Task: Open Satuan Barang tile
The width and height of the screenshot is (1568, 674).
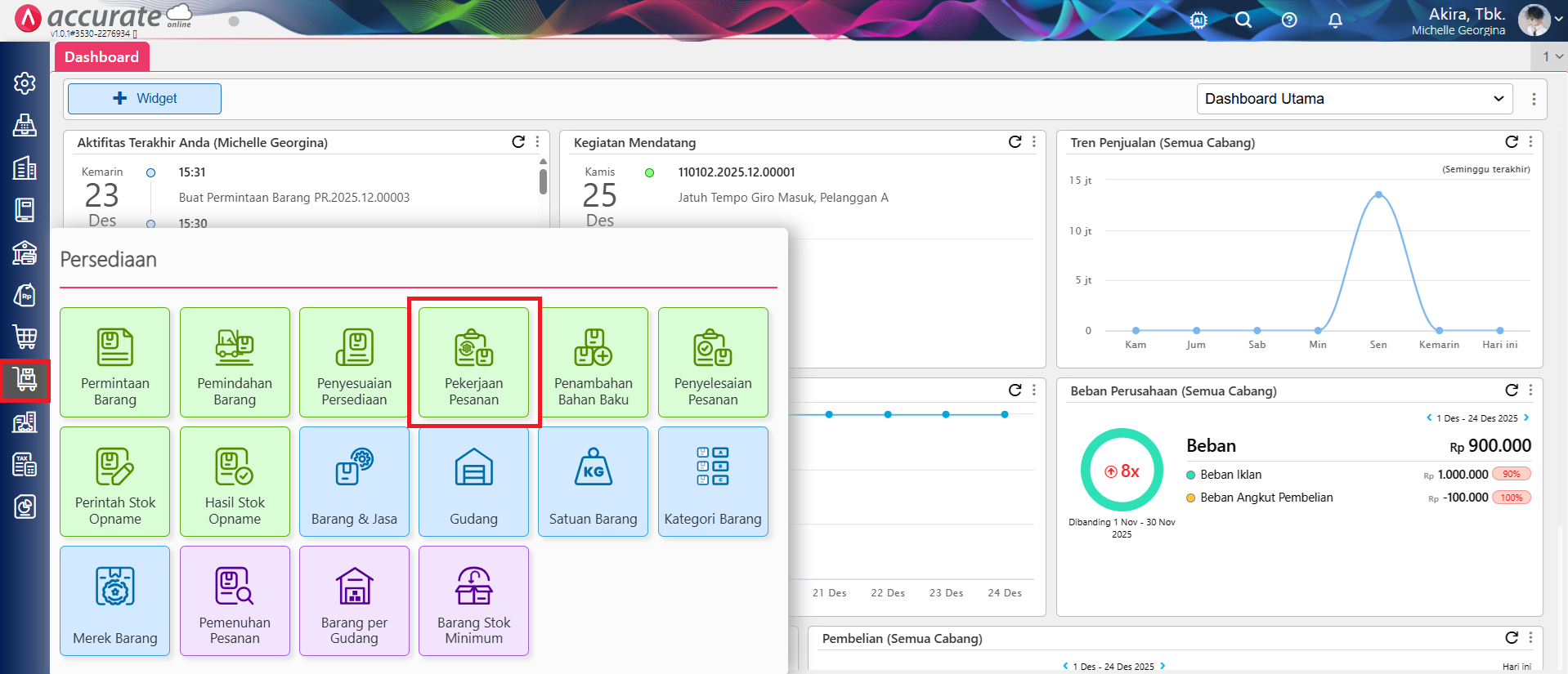Action: (x=593, y=481)
